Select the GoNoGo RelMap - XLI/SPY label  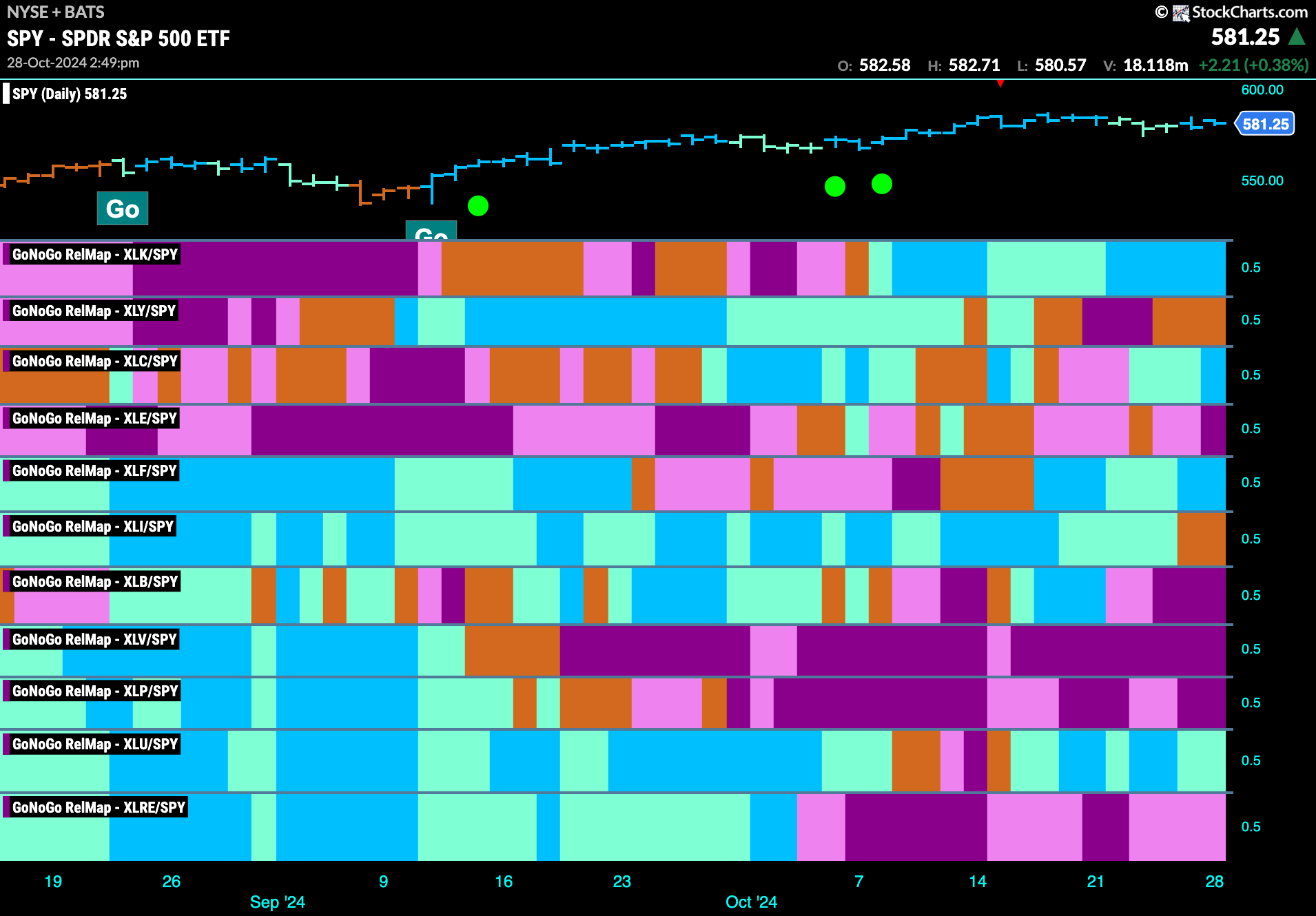pyautogui.click(x=93, y=526)
